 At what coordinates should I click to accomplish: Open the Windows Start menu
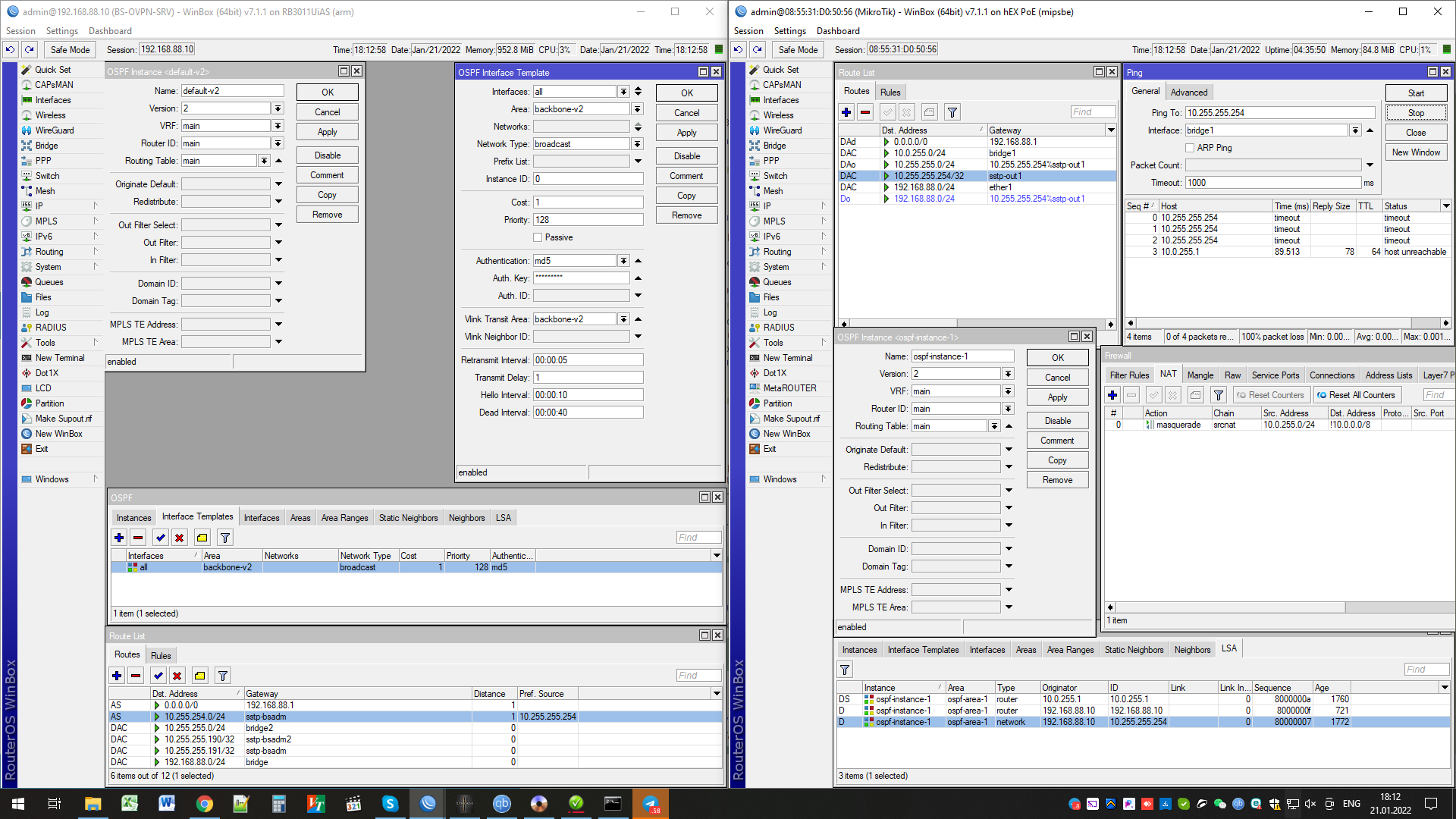tap(18, 804)
